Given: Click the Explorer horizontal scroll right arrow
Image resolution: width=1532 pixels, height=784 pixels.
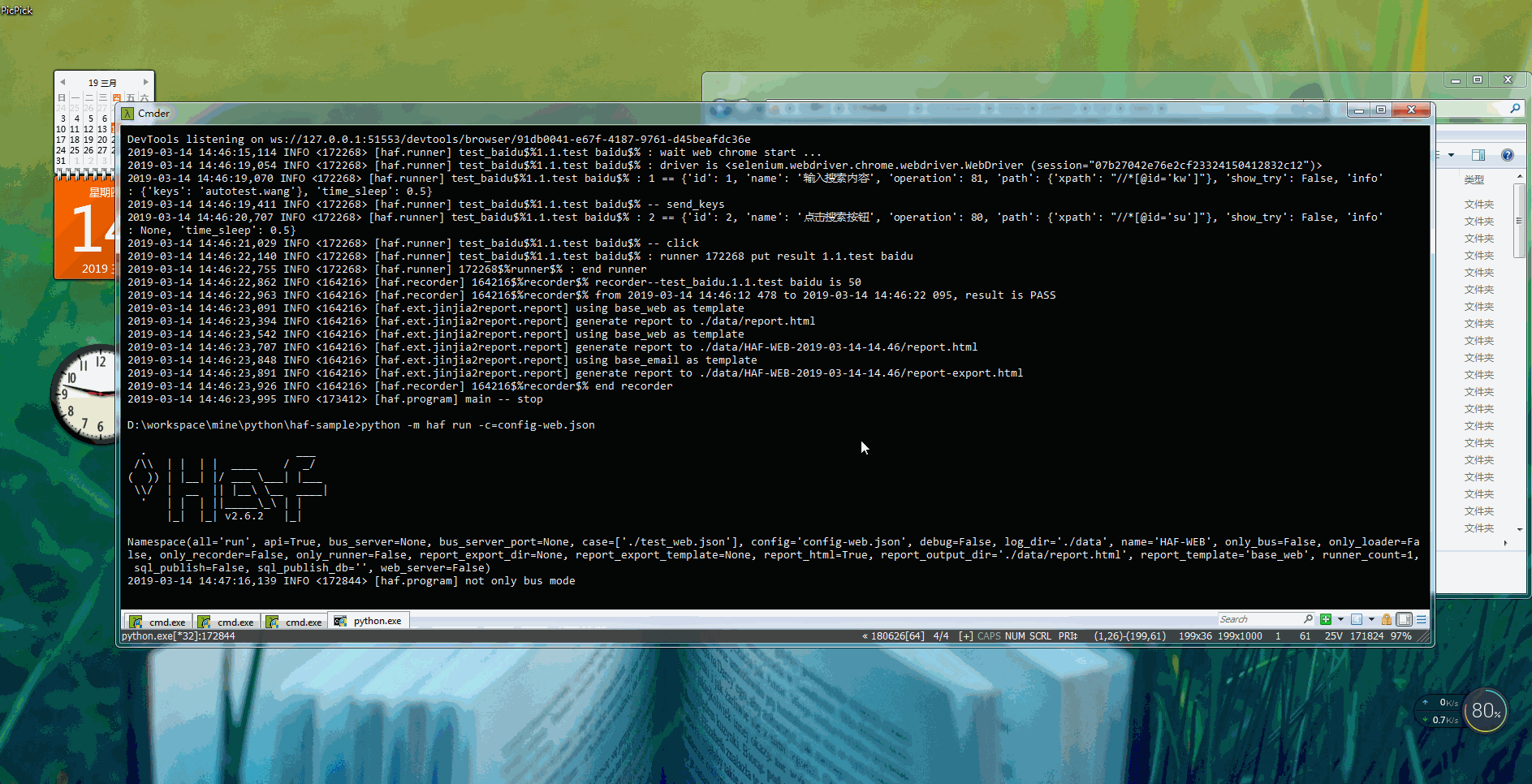Looking at the screenshot, I should click(1505, 544).
